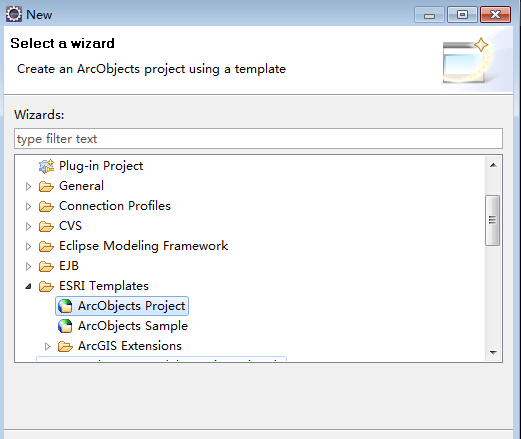Image resolution: width=521 pixels, height=439 pixels.
Task: Click the type filter text field
Action: 258,139
